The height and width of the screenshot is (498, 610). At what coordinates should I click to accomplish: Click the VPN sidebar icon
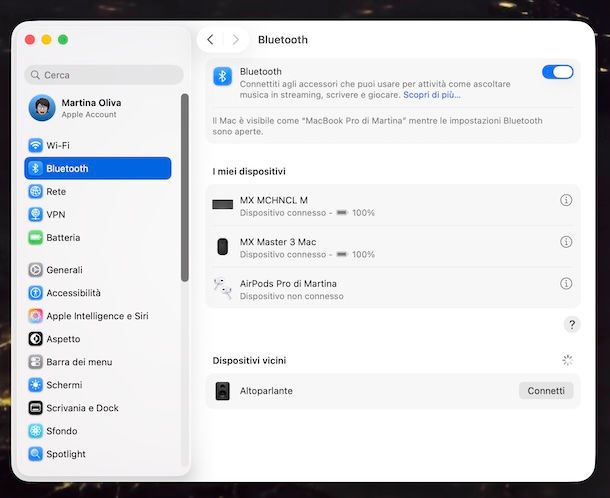pos(35,214)
